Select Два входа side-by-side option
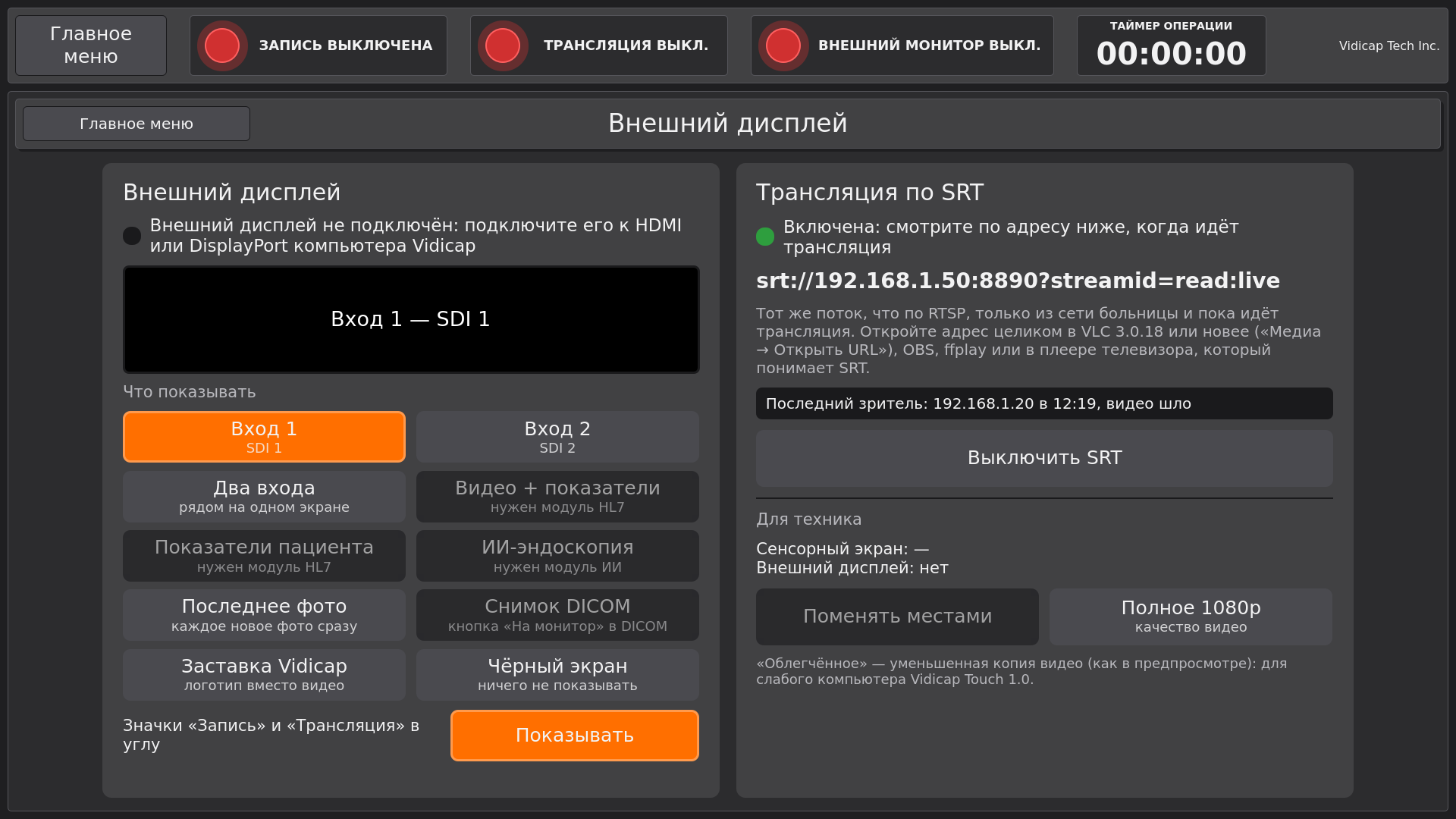Screen dimensions: 1456x819 click(264, 496)
